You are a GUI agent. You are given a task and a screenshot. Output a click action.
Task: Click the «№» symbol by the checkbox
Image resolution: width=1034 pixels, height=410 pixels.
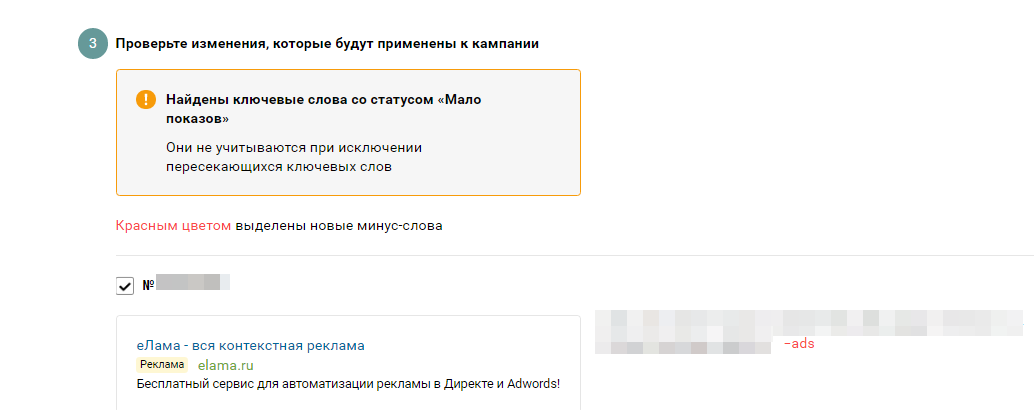[147, 285]
